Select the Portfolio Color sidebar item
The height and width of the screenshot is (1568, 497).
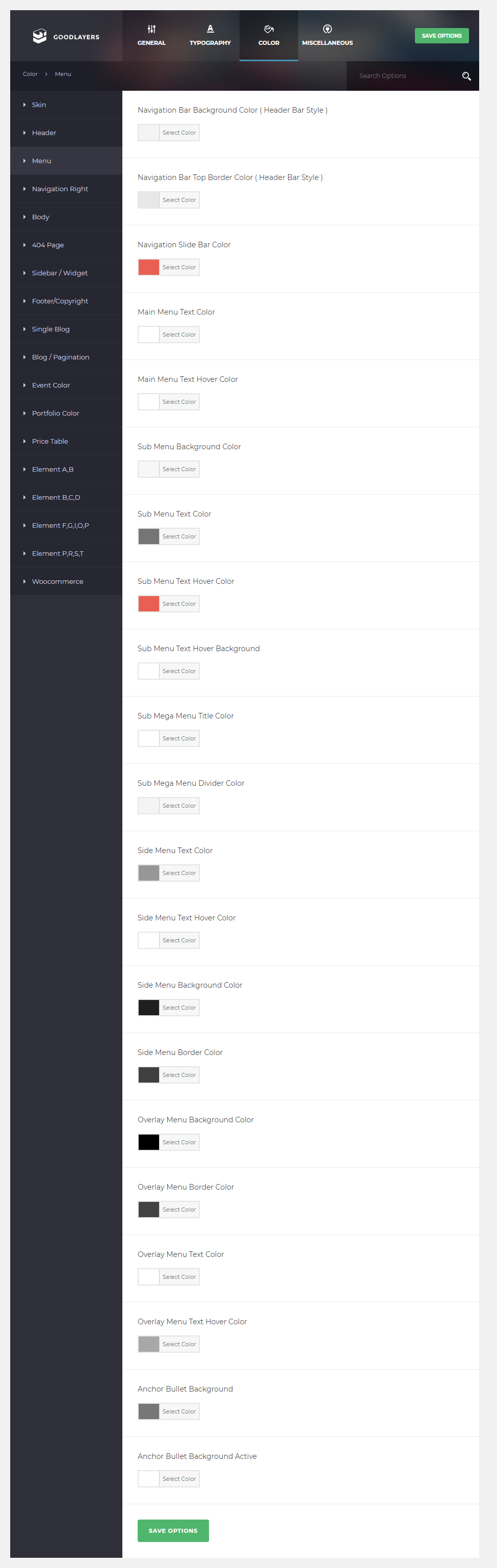pos(66,413)
